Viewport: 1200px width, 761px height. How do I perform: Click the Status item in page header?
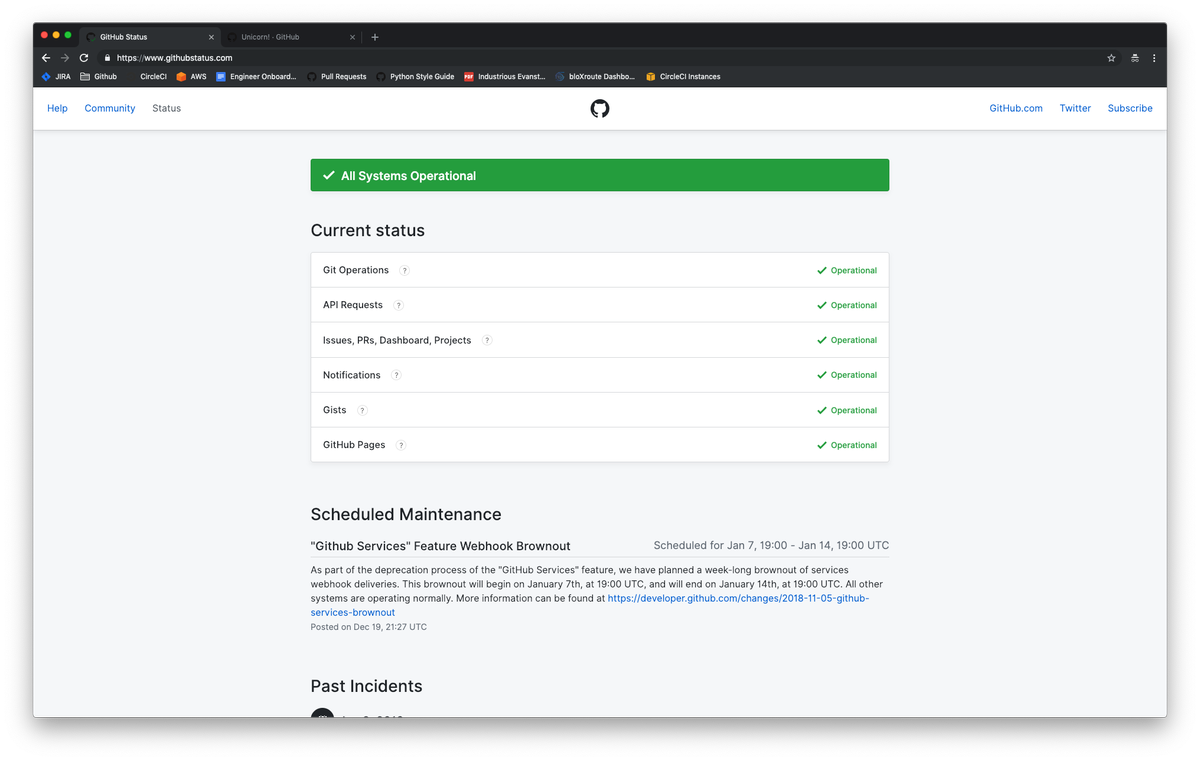click(167, 108)
